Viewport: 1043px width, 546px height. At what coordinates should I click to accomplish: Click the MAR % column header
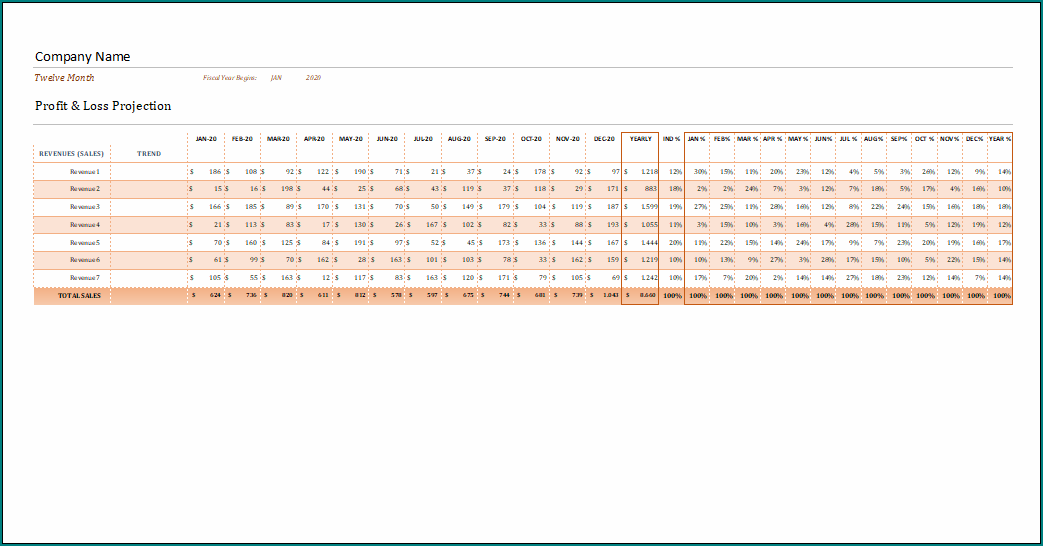(x=747, y=139)
